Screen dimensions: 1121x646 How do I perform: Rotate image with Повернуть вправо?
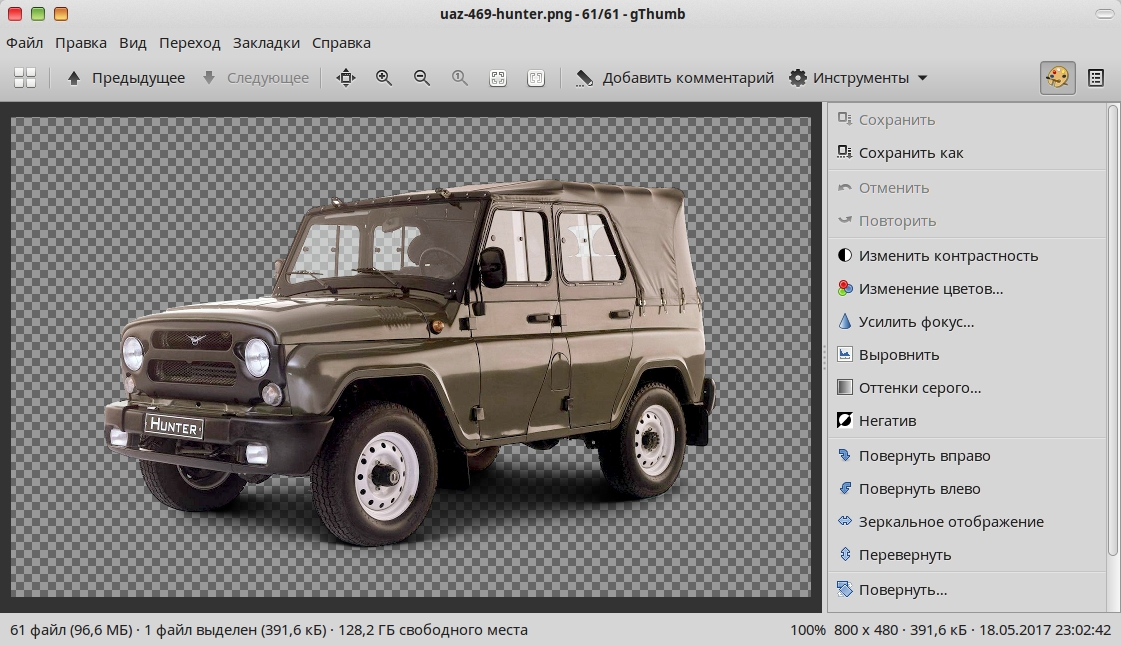(x=967, y=455)
